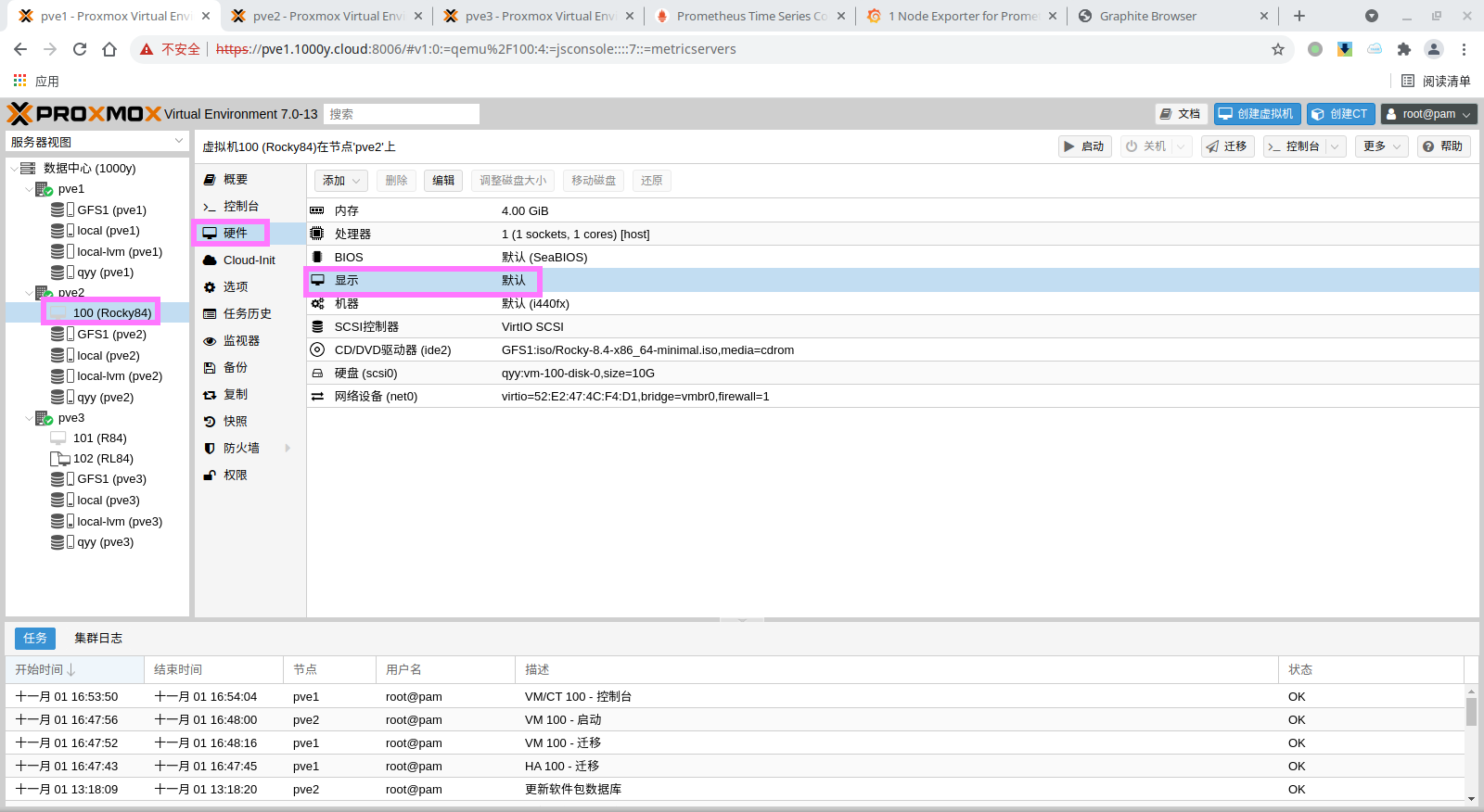Open the Firewall (防火墙) section
Image resolution: width=1484 pixels, height=812 pixels.
point(241,449)
